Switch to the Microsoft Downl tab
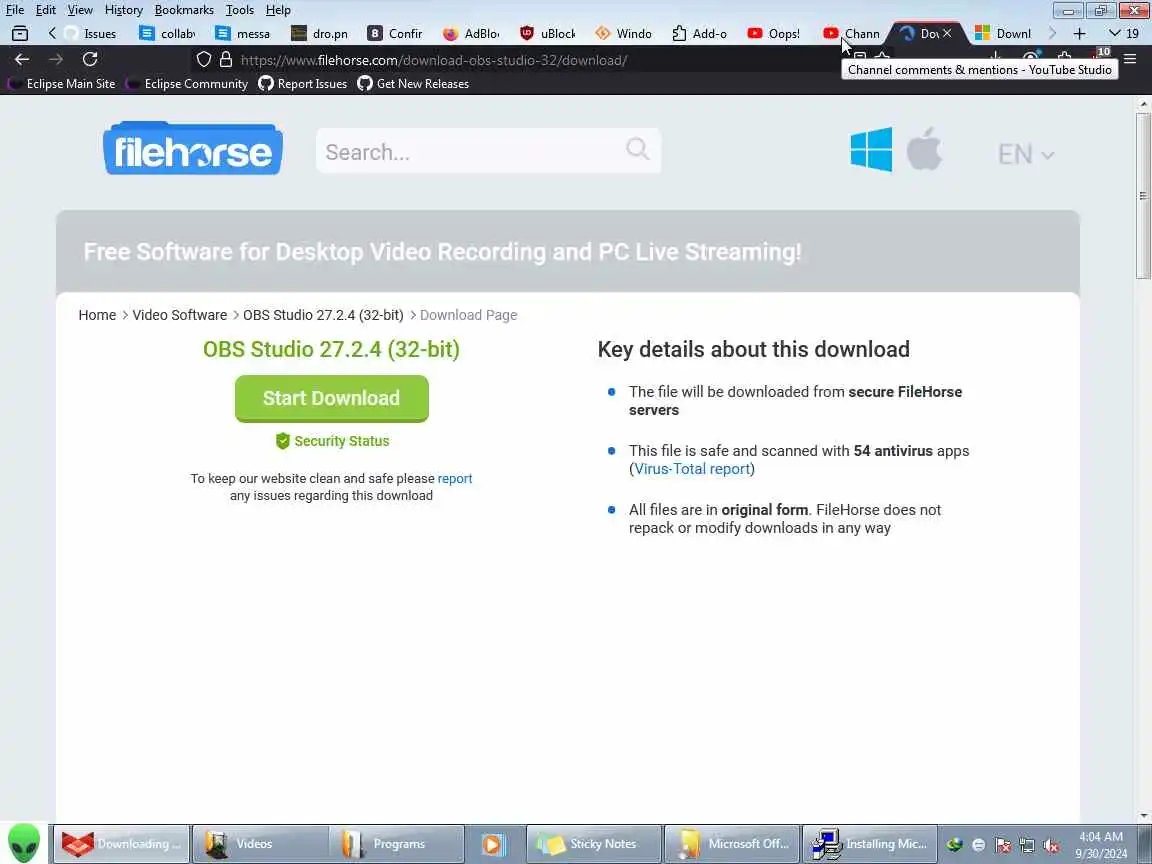The width and height of the screenshot is (1152, 864). [1005, 34]
